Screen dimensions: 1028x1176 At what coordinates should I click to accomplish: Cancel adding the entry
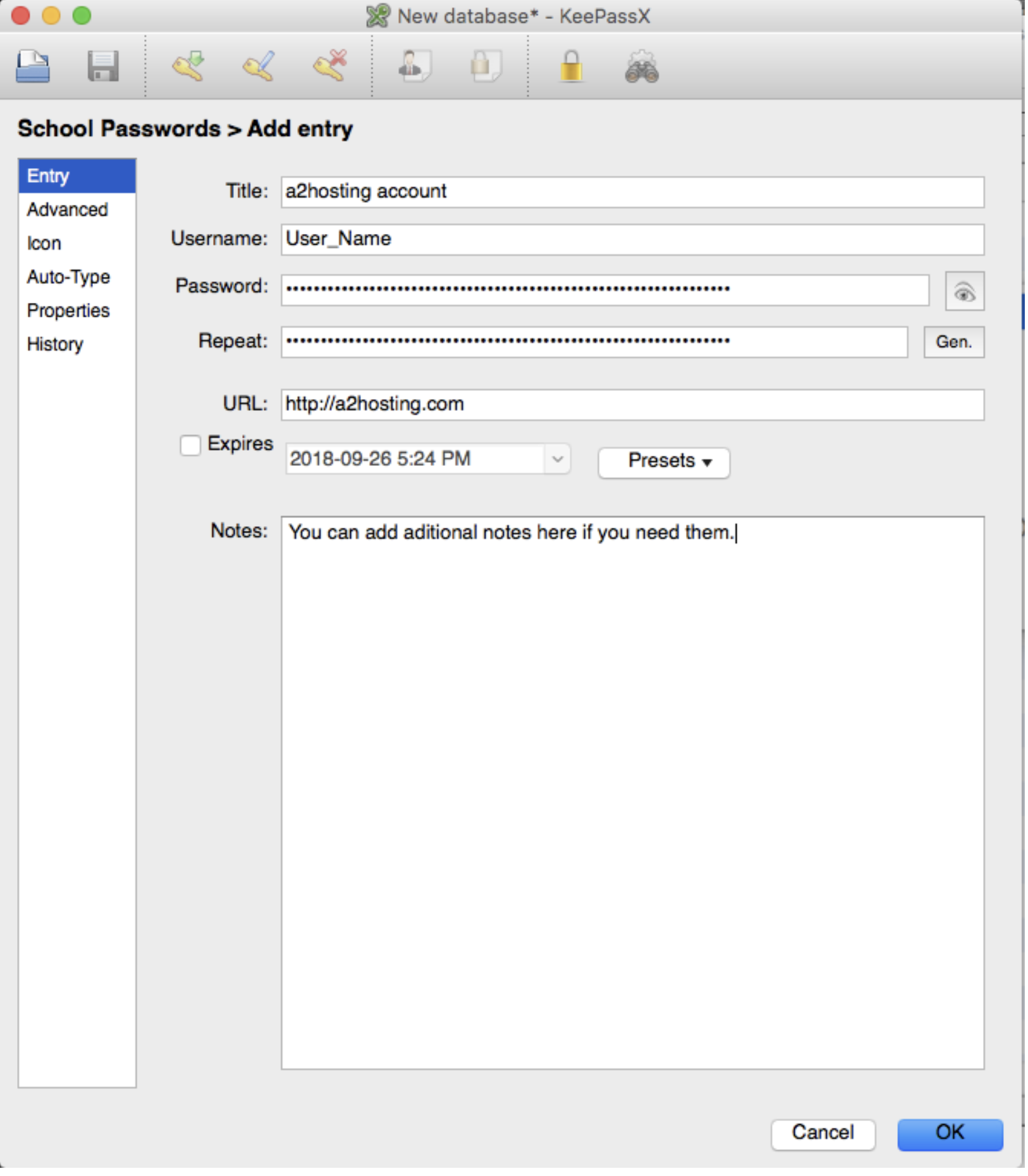tap(822, 1134)
